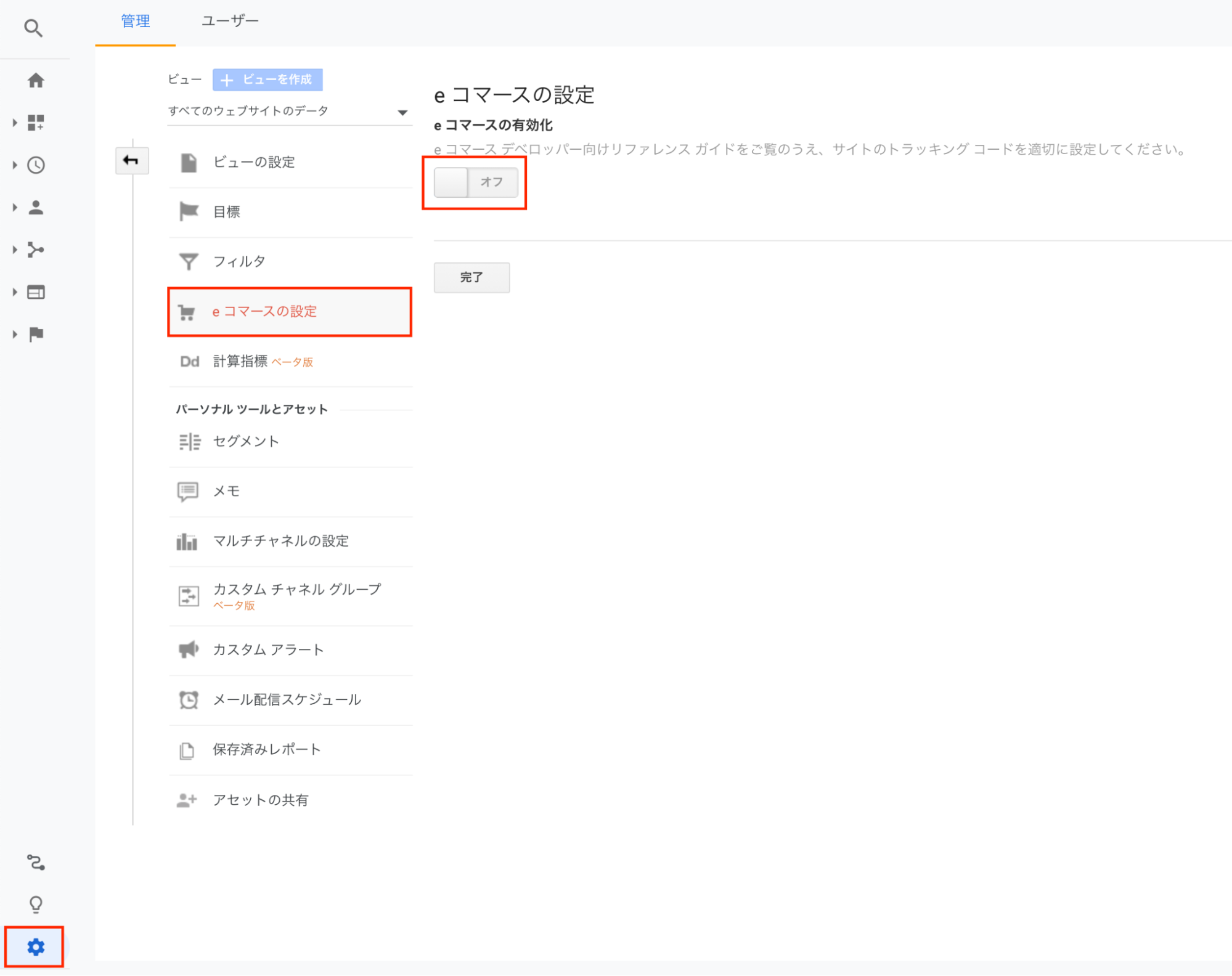Viewport: 1232px width, 976px height.
Task: Open the Attribution path icon
Action: [36, 862]
